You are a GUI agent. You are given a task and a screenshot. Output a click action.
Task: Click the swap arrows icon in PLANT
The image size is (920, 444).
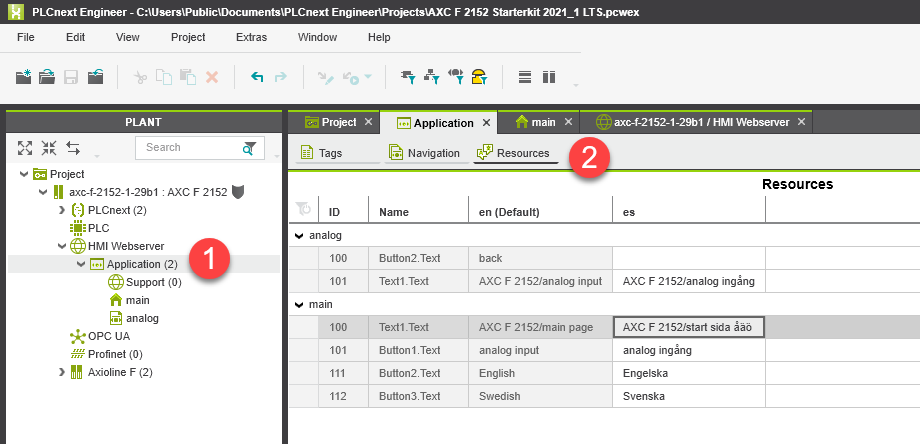(73, 148)
